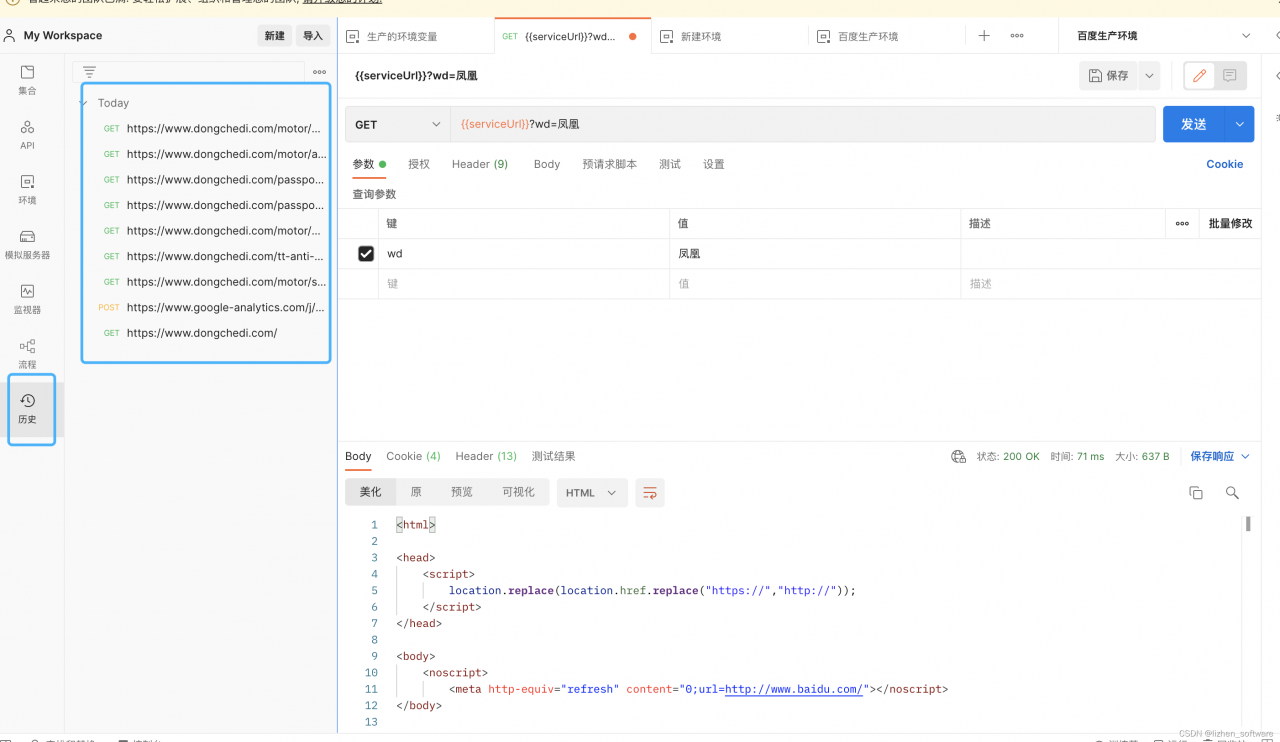Click the 导入 import button
Screen dimensions: 1280x742
pos(313,35)
